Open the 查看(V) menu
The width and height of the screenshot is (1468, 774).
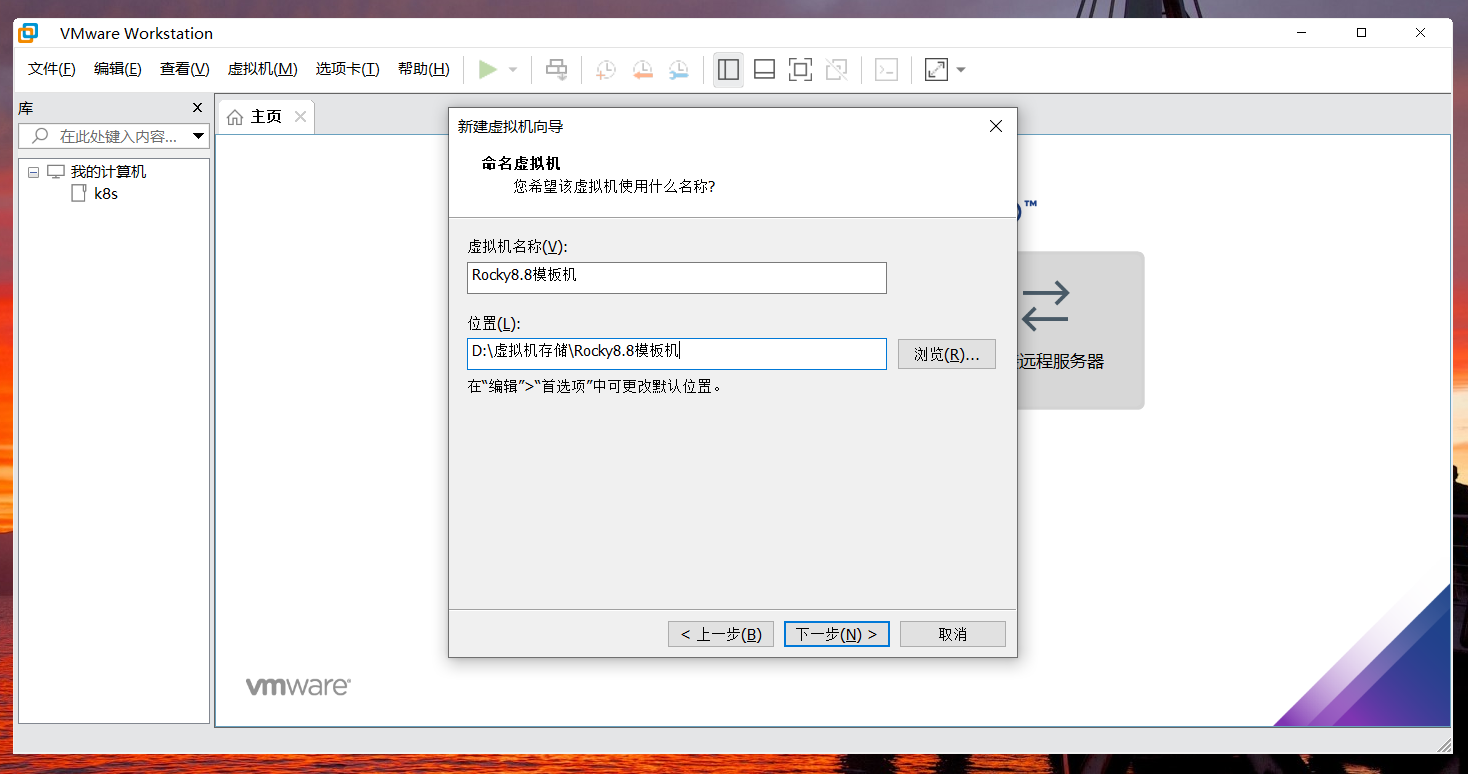185,69
